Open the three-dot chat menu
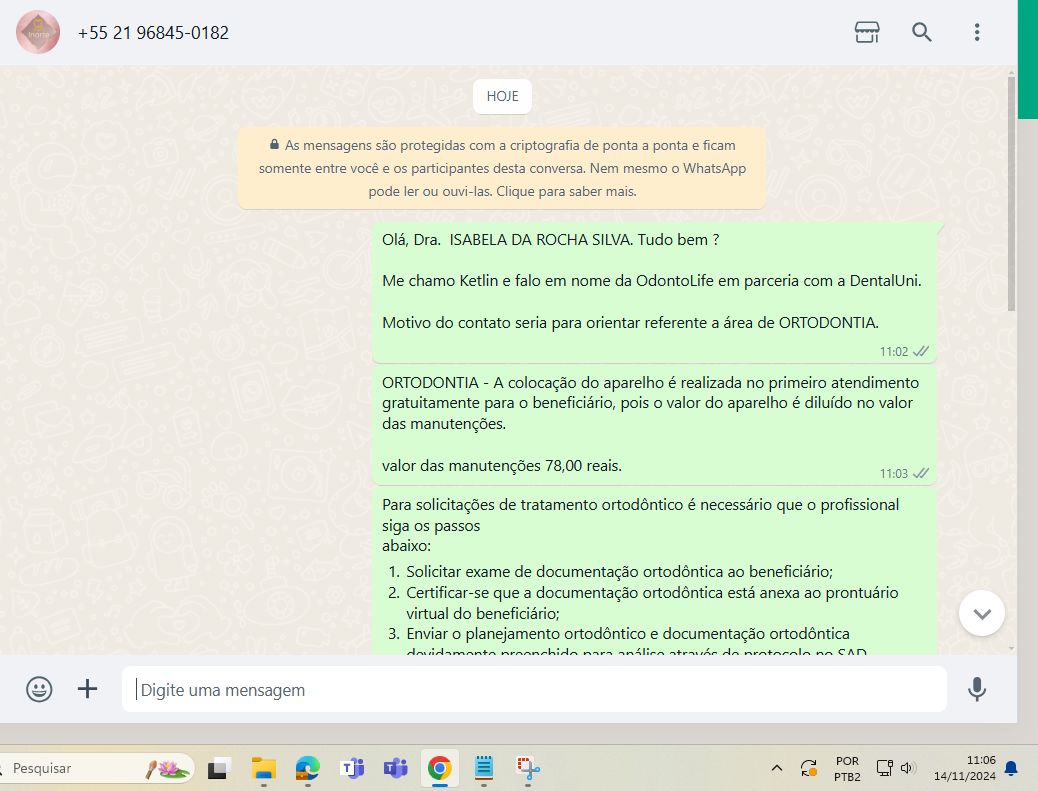Screen dimensions: 1038x791 [x=976, y=32]
